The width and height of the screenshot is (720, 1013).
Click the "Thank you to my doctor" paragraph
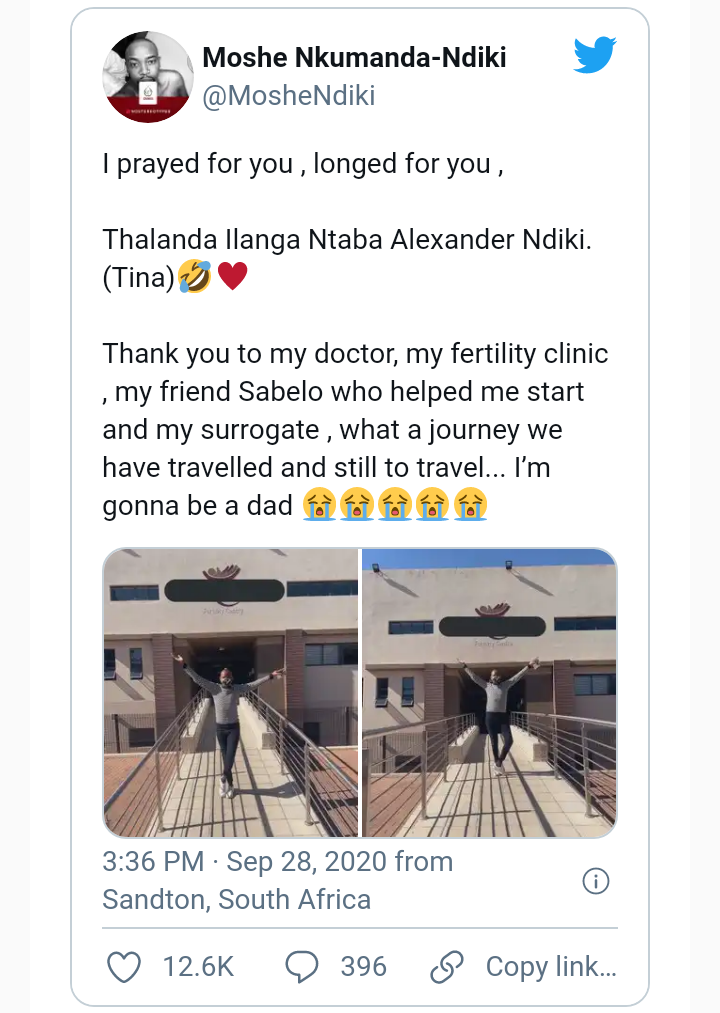[x=355, y=430]
